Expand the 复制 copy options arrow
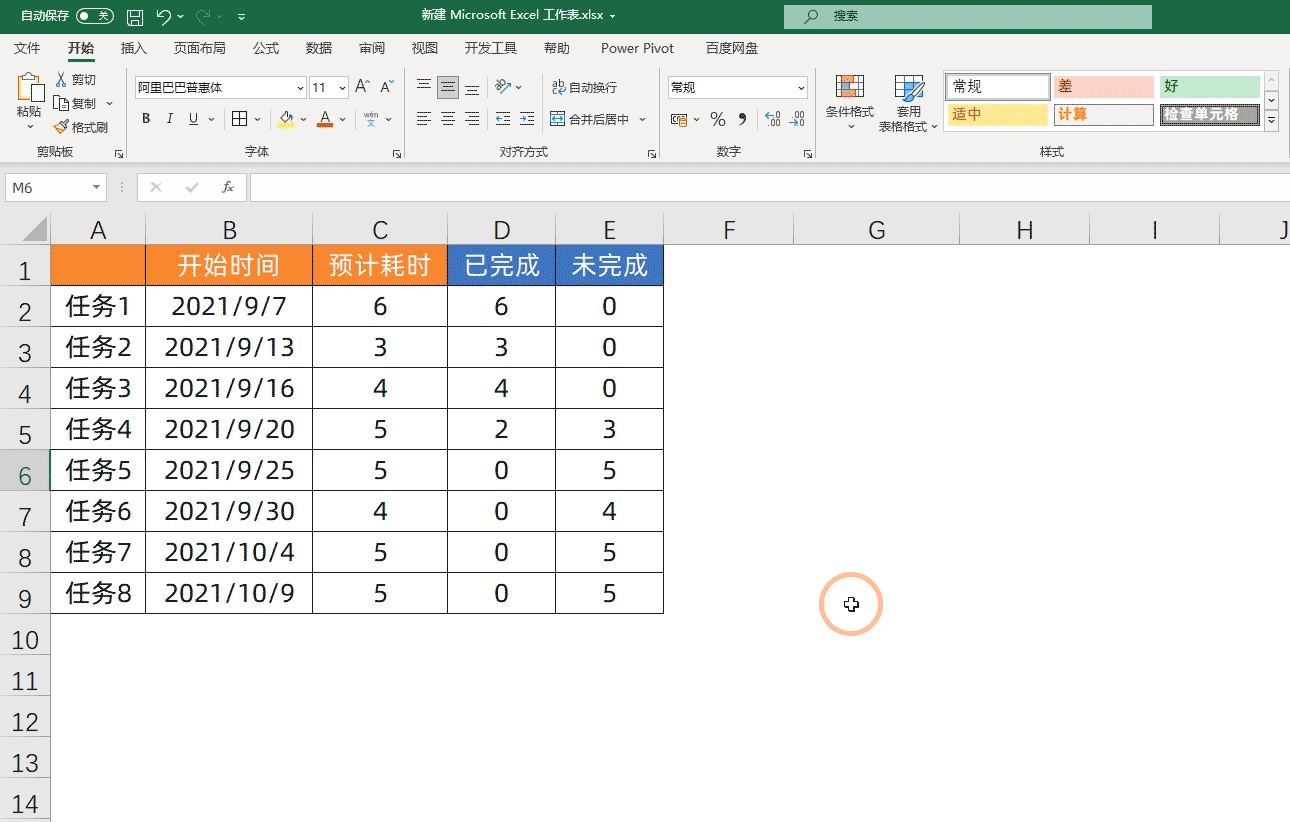The image size is (1290, 822). (x=110, y=103)
